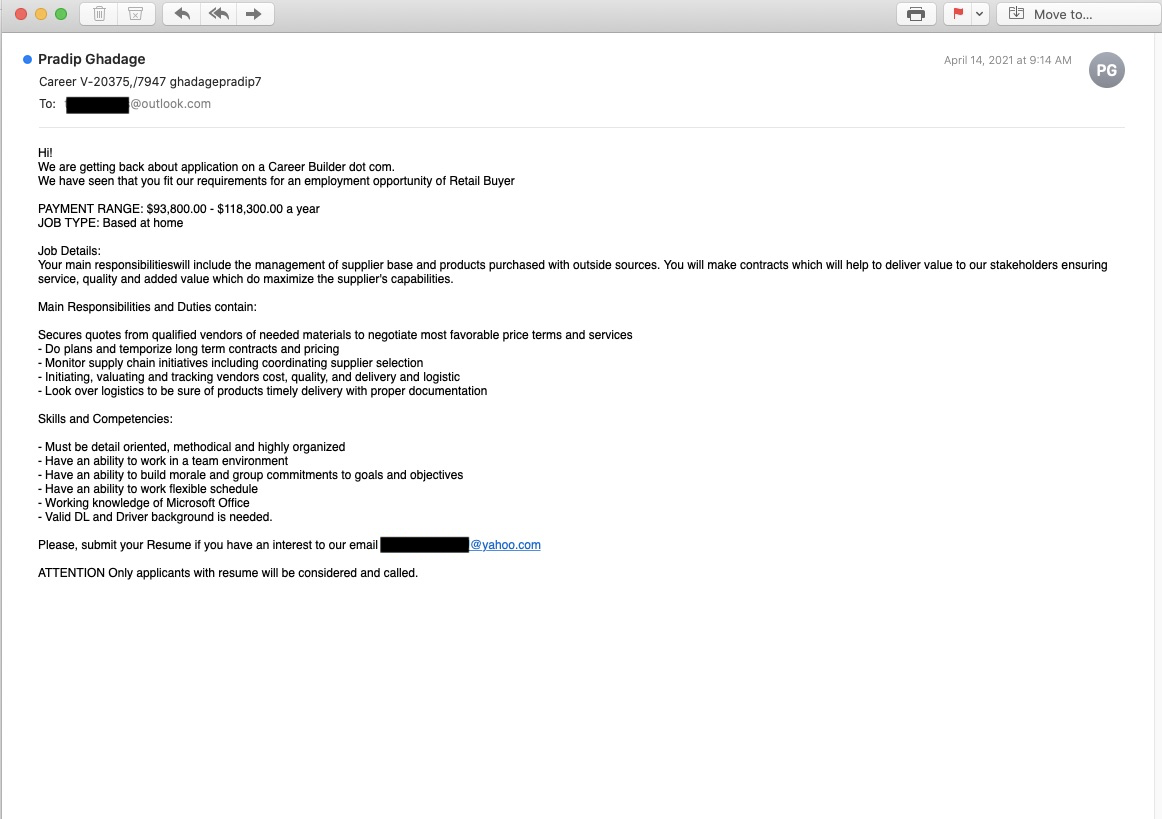1162x819 pixels.
Task: Click the PG sender avatar
Action: [1106, 70]
